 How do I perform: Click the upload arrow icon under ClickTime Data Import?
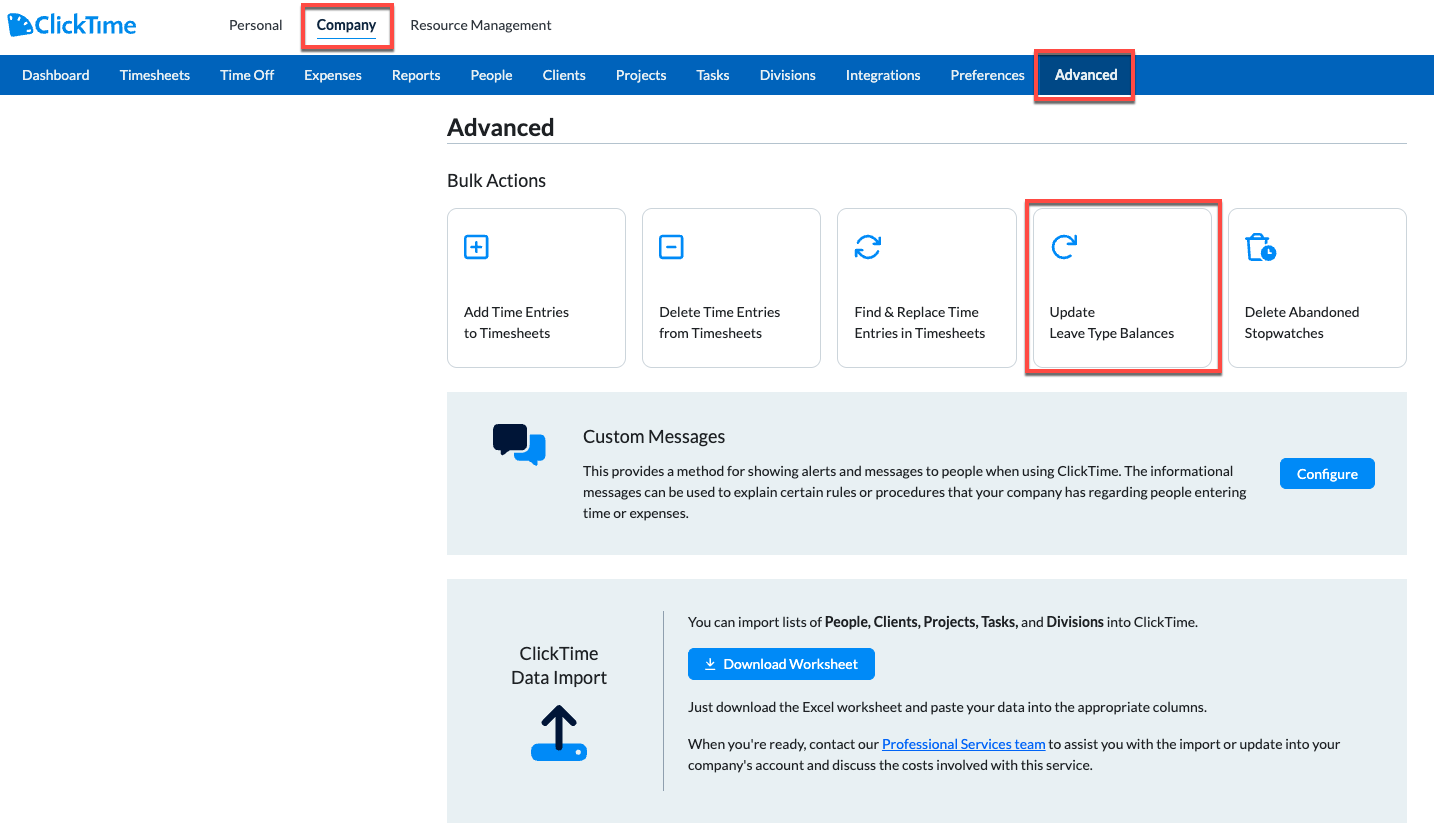tap(559, 733)
